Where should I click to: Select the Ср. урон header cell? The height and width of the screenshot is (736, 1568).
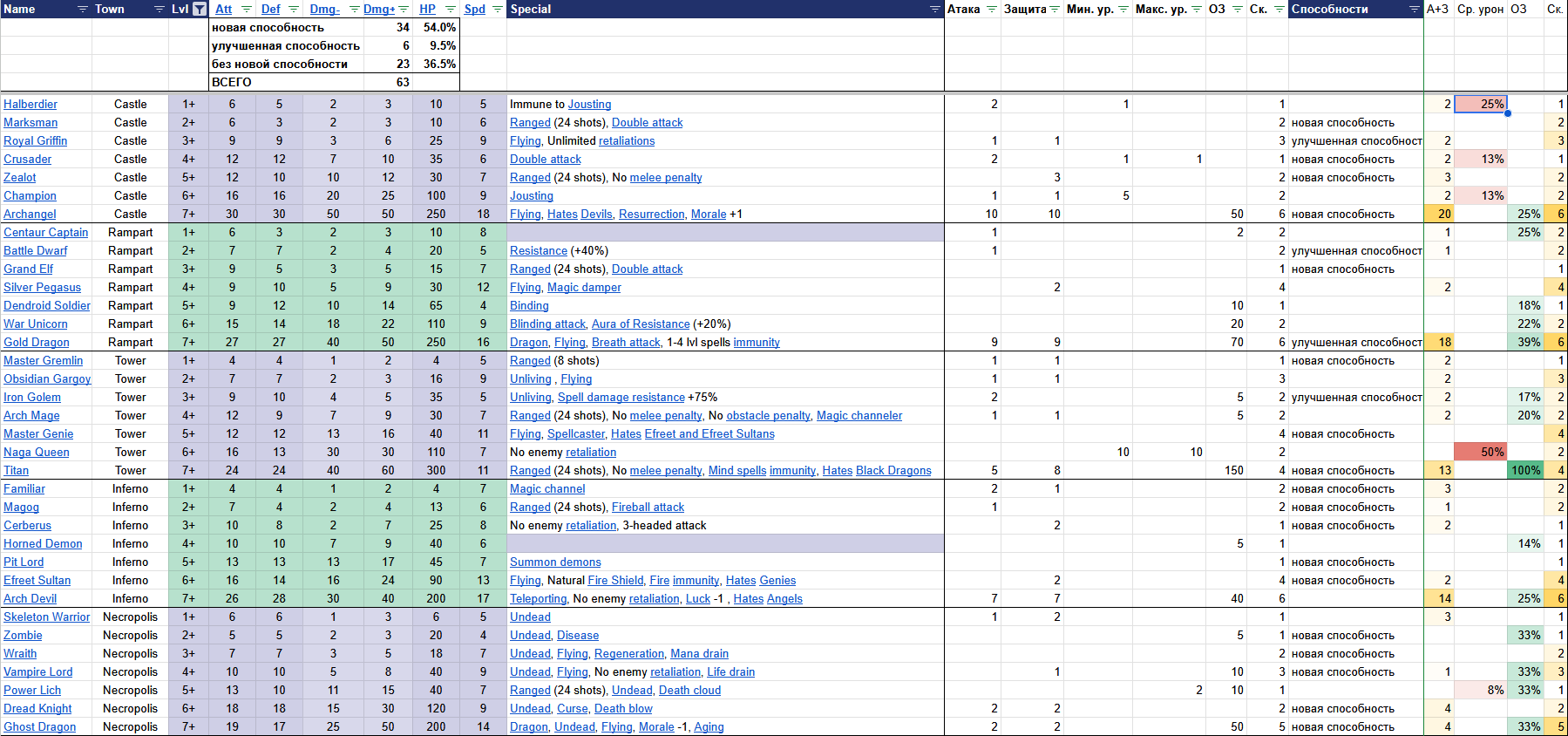point(1481,9)
